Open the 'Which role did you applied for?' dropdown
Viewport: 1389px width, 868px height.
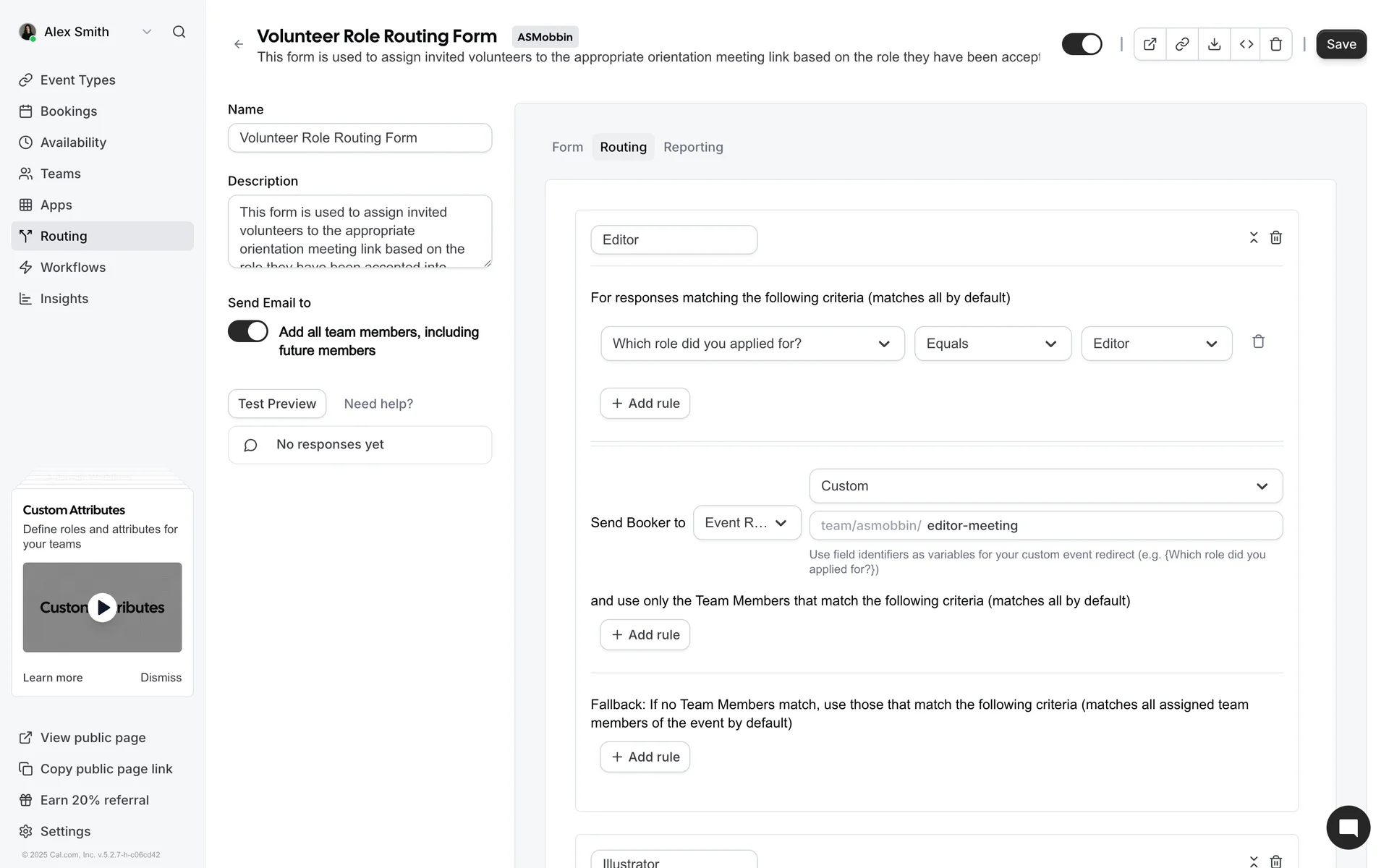[x=752, y=344]
